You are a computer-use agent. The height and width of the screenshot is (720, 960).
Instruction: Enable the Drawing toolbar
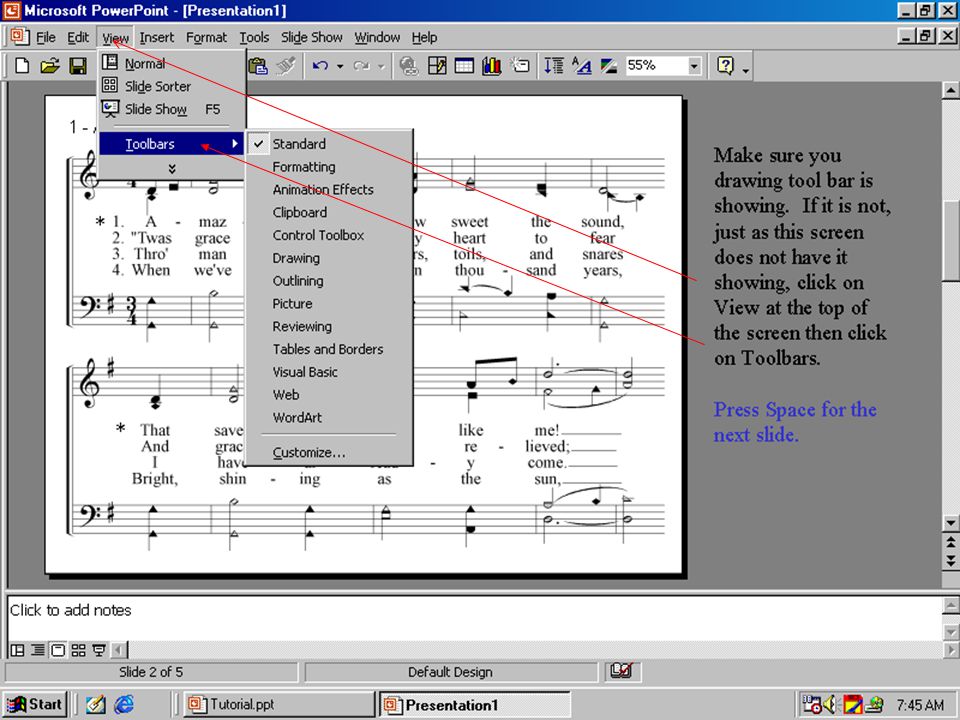tap(329, 258)
